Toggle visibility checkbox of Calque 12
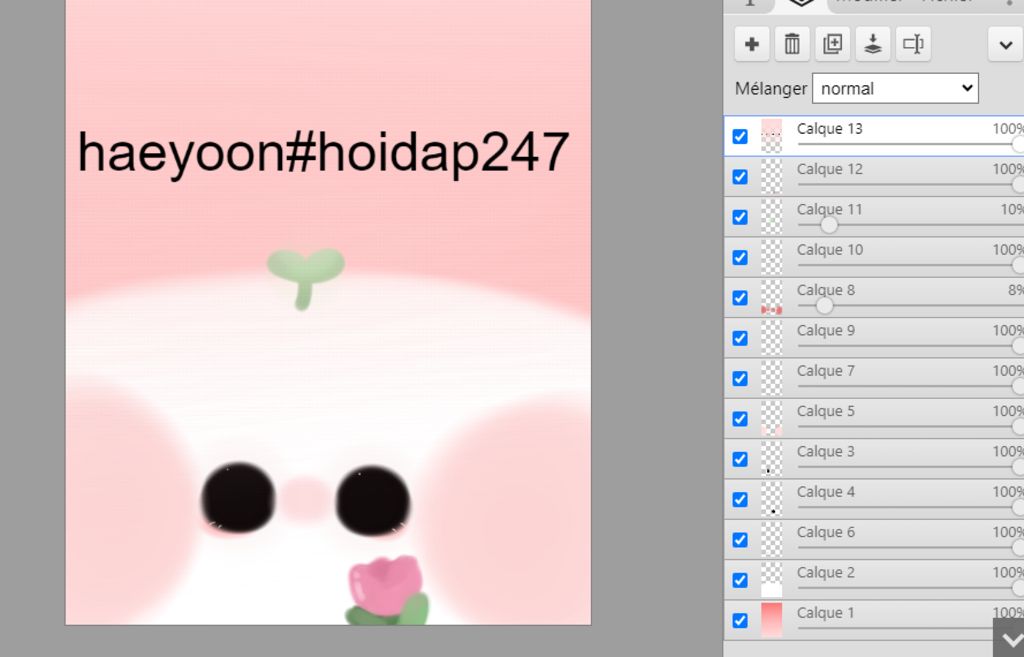The width and height of the screenshot is (1024, 657). (x=740, y=177)
